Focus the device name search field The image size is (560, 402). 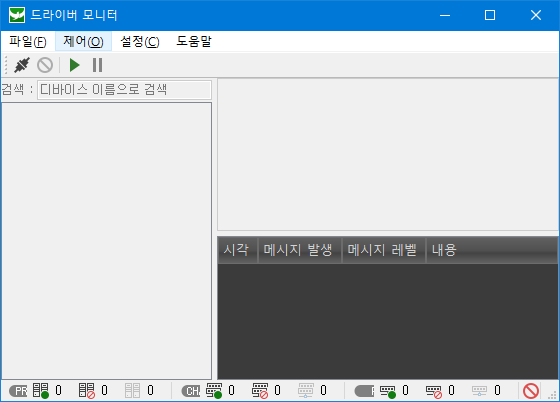click(x=124, y=90)
